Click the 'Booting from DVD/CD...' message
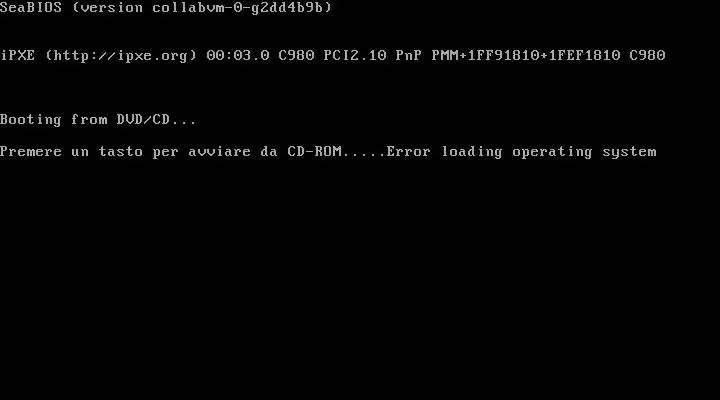The image size is (720, 400). pos(98,120)
